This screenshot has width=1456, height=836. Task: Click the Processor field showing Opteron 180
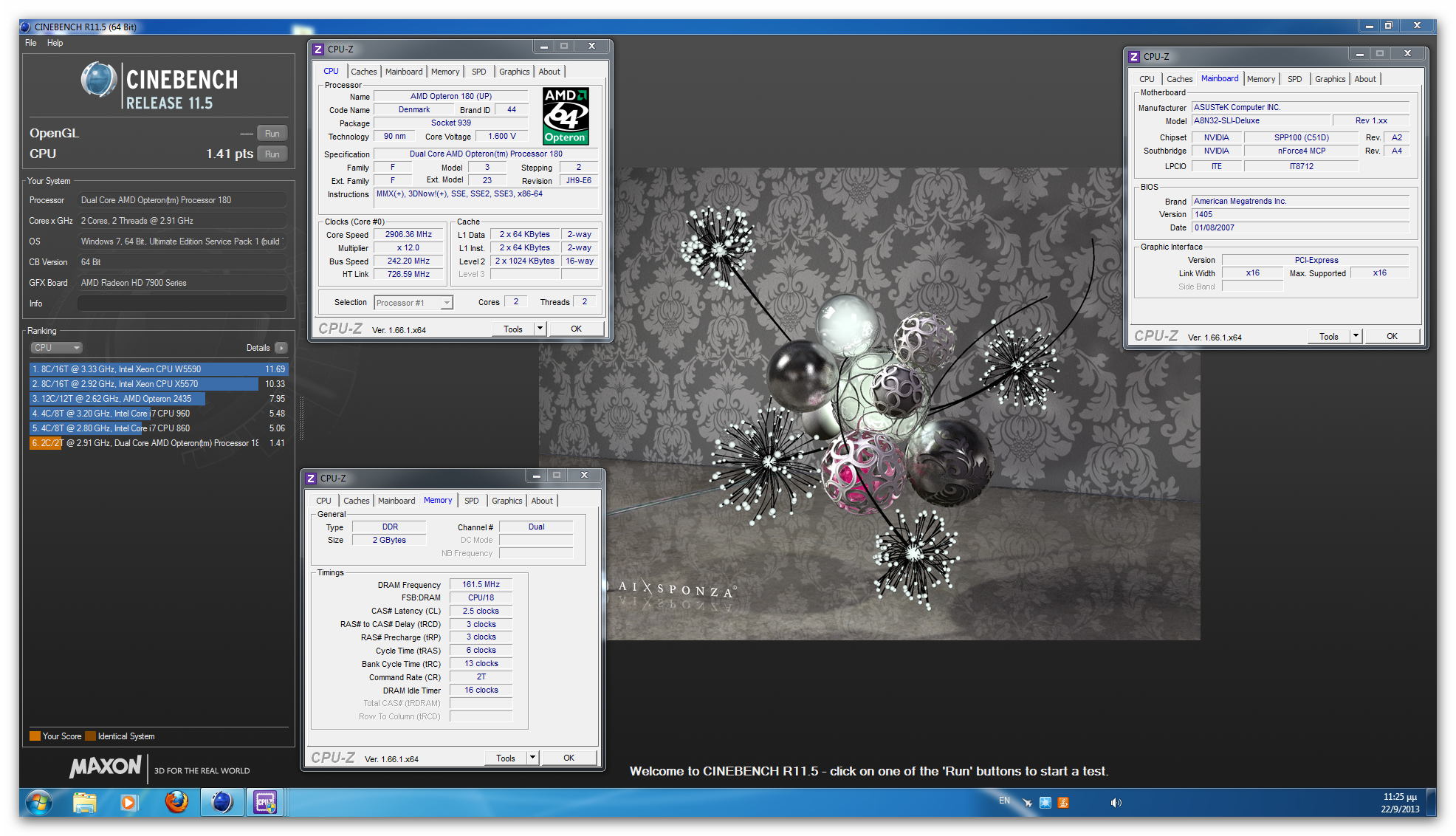coord(182,200)
